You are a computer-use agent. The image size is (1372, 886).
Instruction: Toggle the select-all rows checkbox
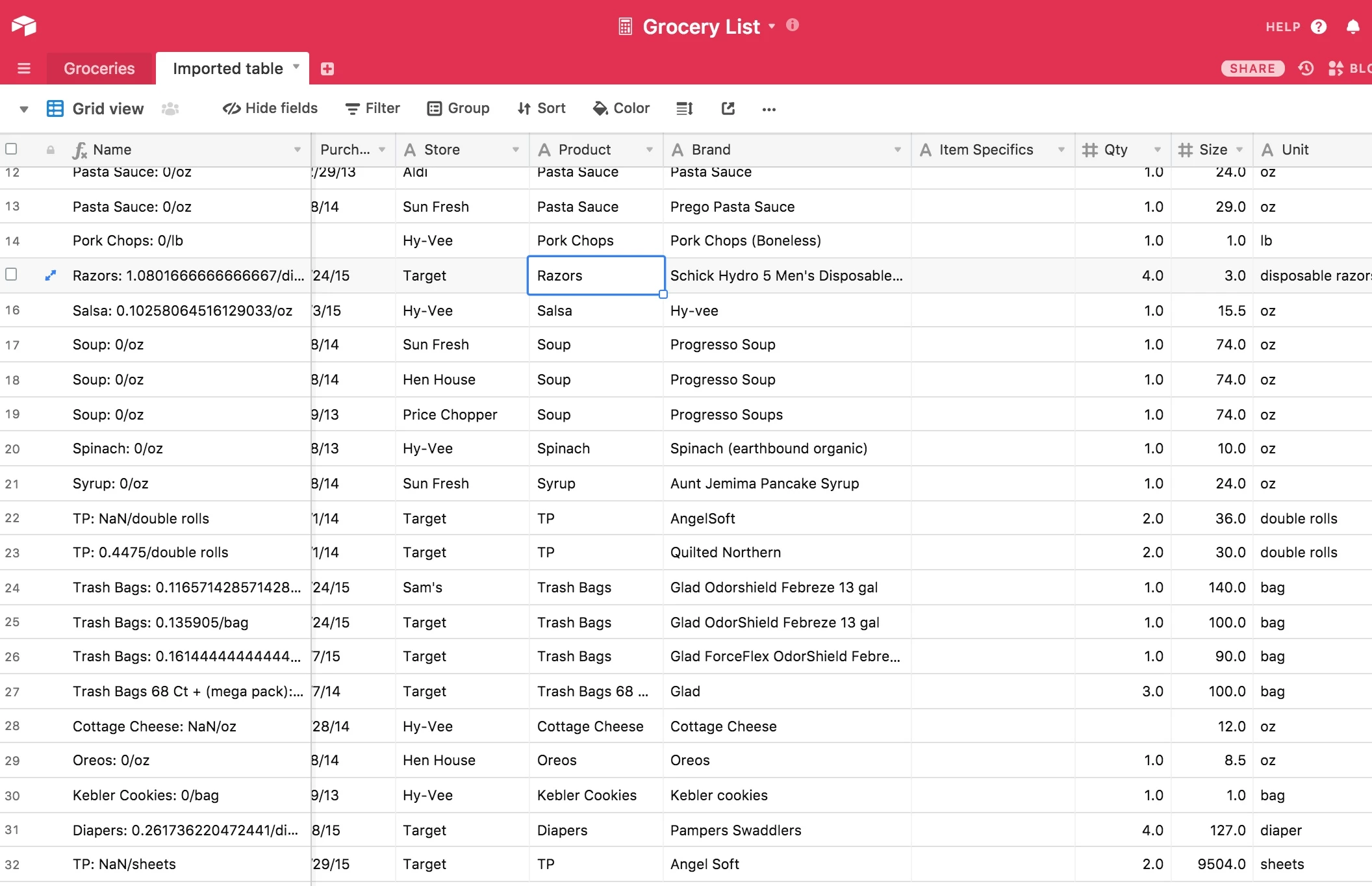tap(11, 149)
